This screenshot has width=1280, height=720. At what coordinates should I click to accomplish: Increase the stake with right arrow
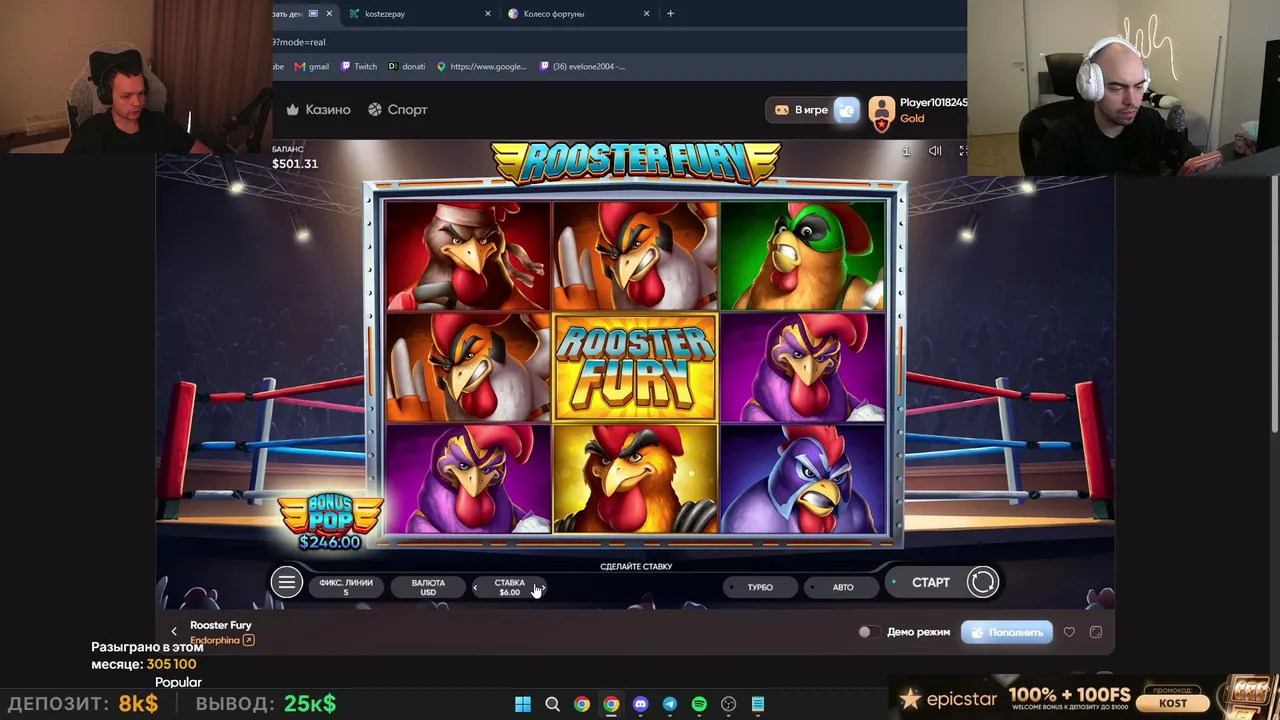(542, 588)
